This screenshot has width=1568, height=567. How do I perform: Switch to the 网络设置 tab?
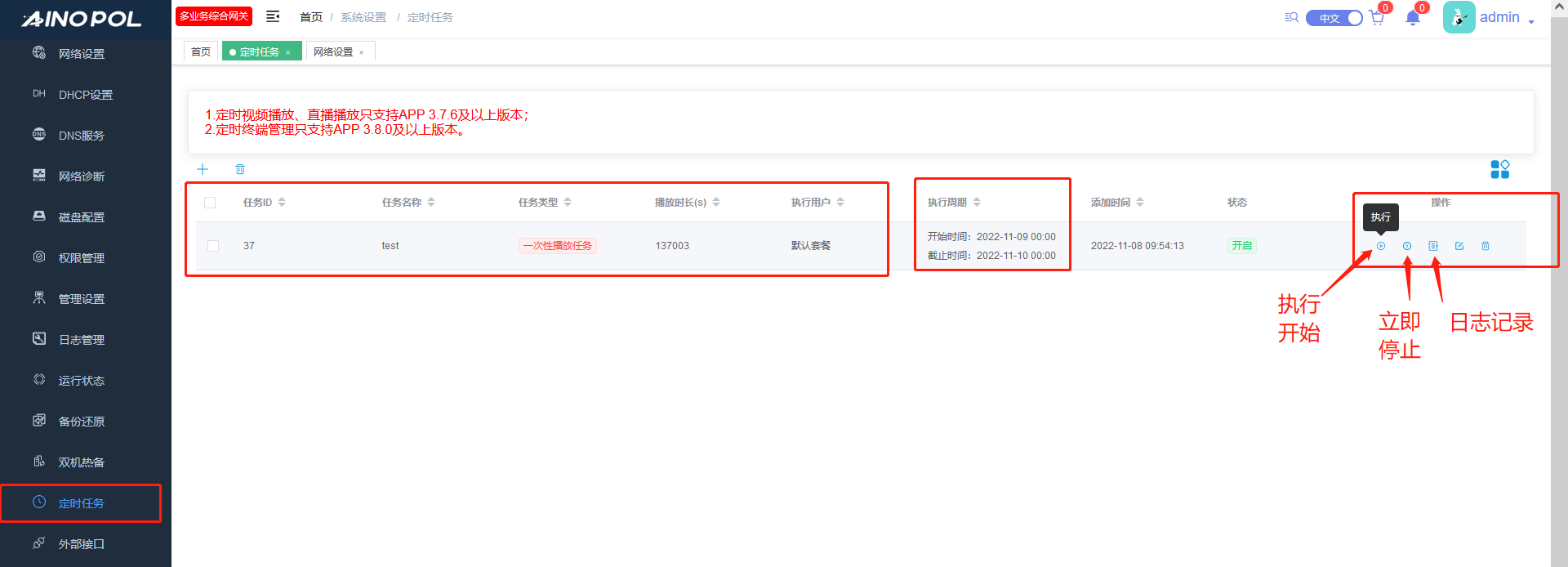[333, 52]
